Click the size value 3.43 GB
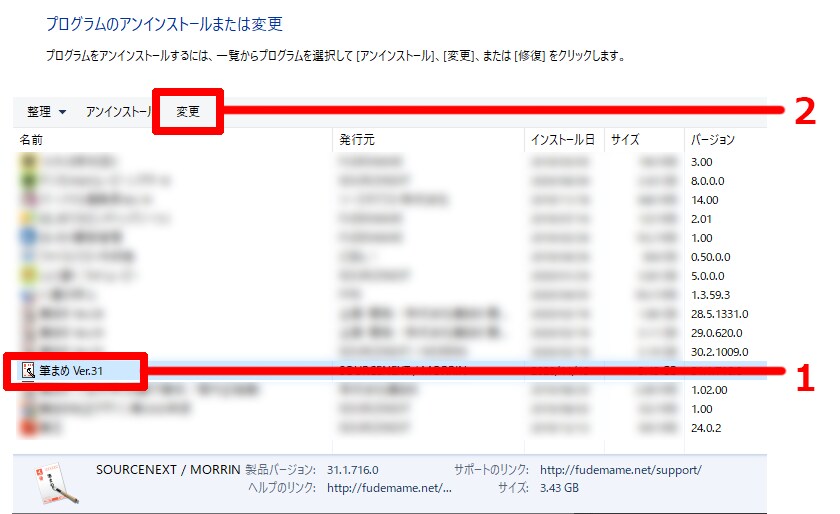Image resolution: width=840 pixels, height=514 pixels. point(559,488)
